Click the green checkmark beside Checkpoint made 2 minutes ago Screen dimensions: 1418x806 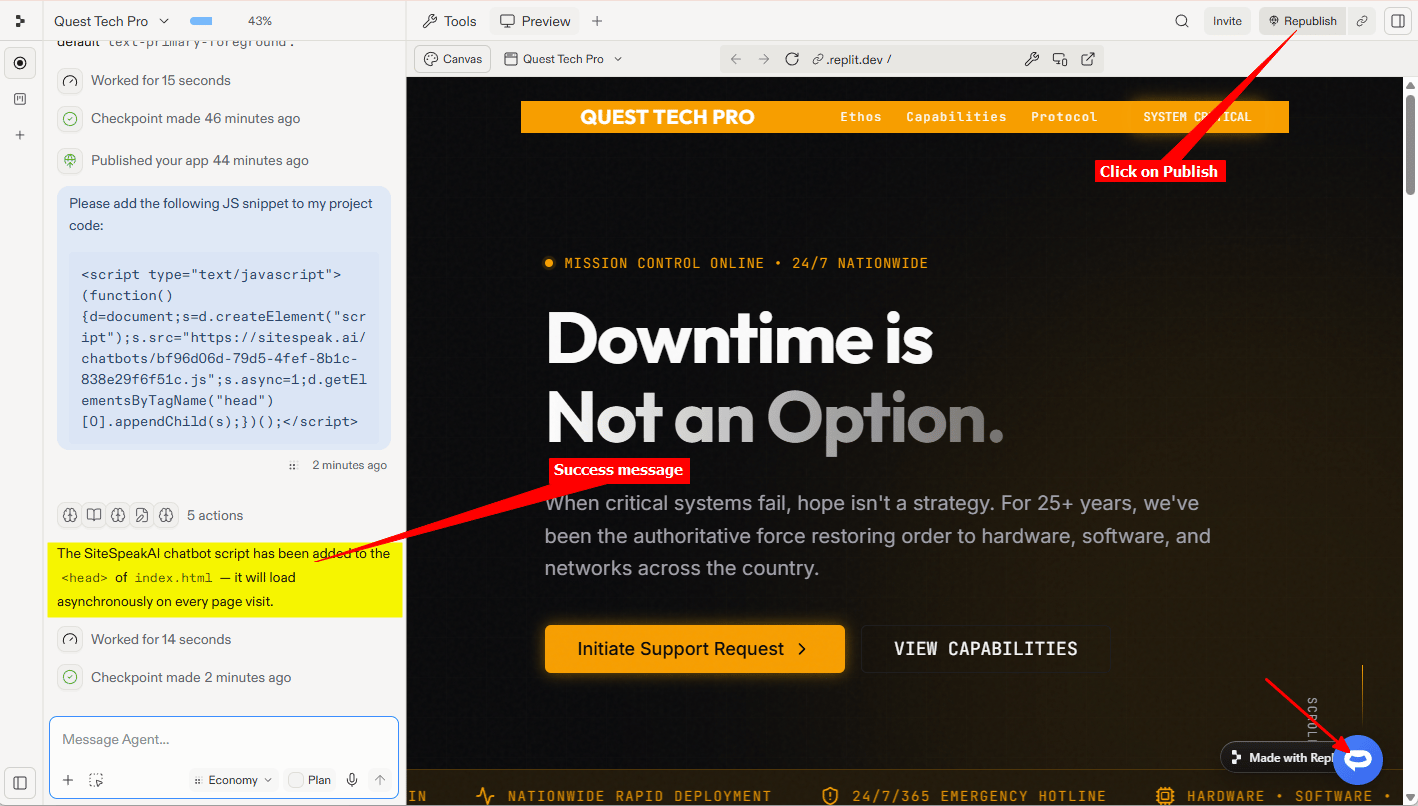pyautogui.click(x=70, y=677)
